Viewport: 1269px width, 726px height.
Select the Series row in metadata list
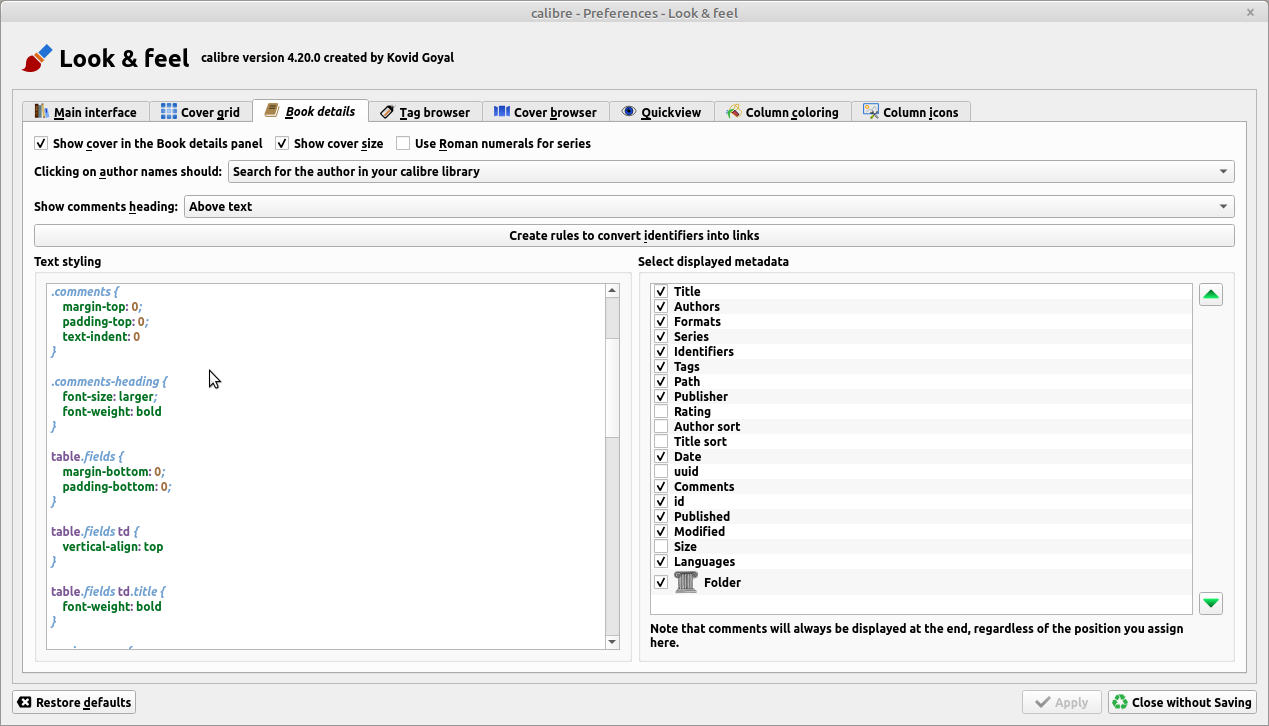coord(921,337)
